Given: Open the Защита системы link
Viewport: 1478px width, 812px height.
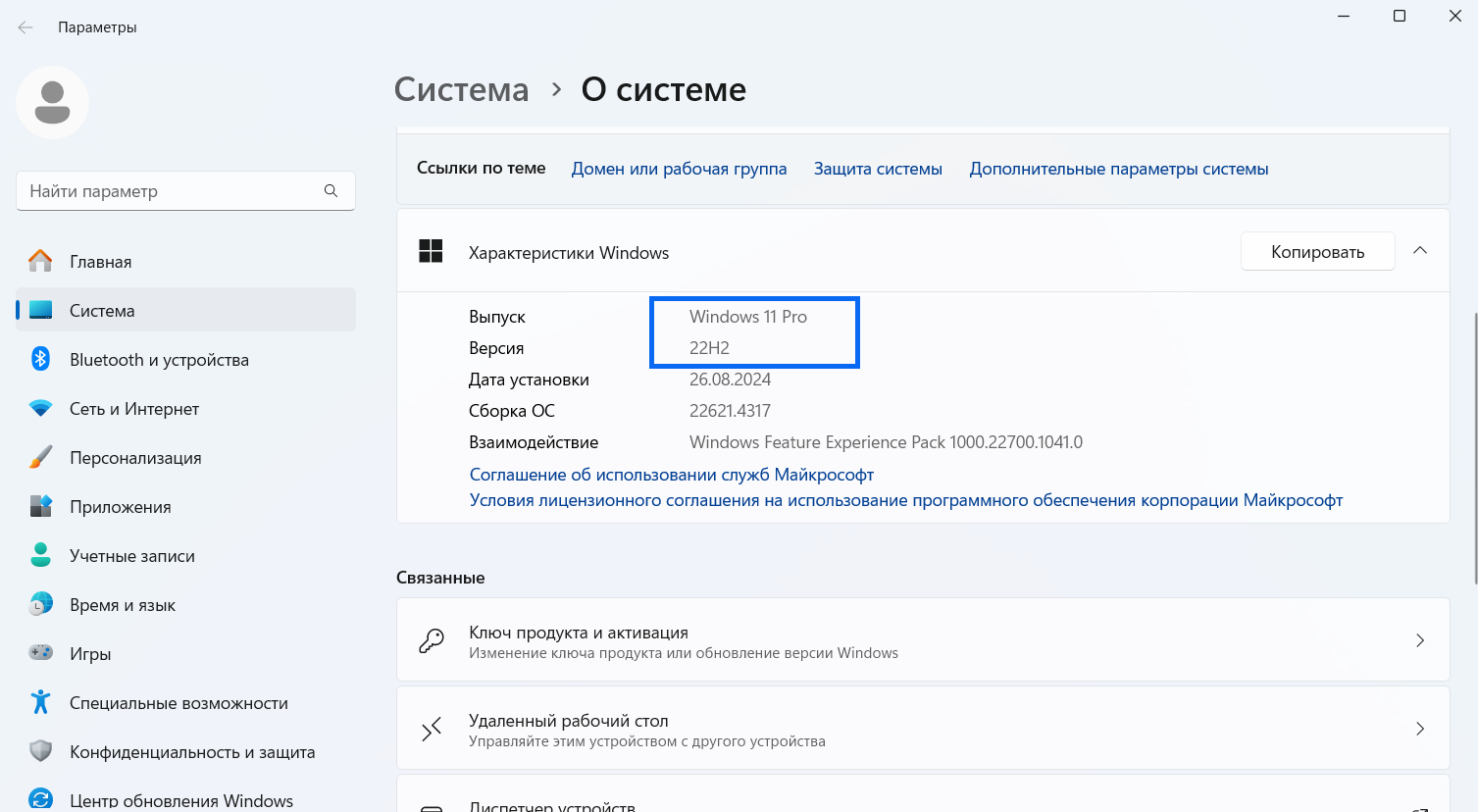Looking at the screenshot, I should pos(877,168).
